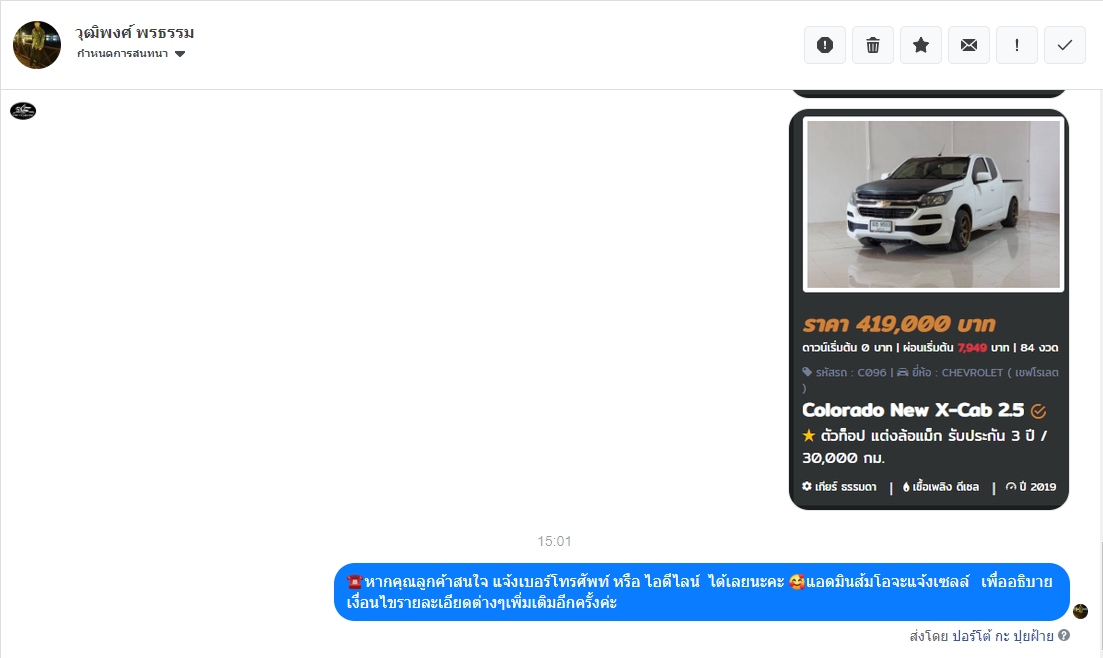The image size is (1103, 658).
Task: Click the 15:01 timestamp
Action: click(554, 541)
